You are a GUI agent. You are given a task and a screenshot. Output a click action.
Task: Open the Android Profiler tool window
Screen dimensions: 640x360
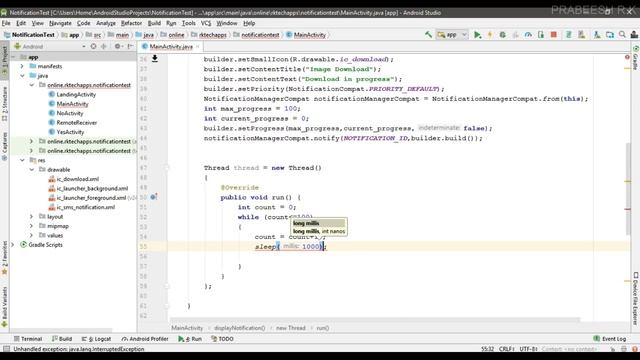click(145, 339)
